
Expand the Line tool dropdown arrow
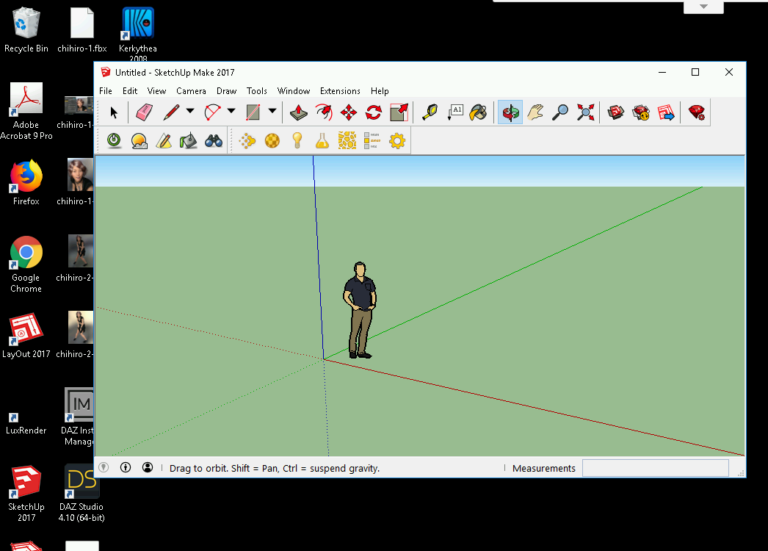[190, 112]
